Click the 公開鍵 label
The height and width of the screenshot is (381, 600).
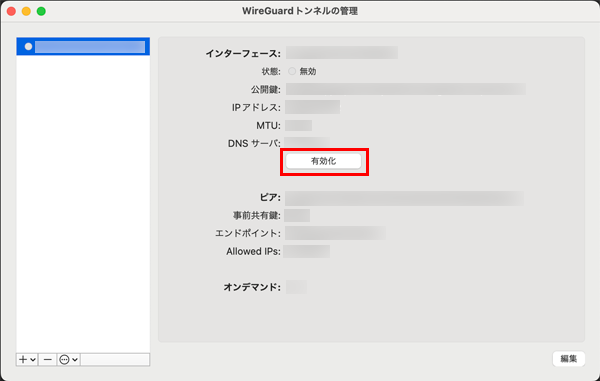coord(266,90)
